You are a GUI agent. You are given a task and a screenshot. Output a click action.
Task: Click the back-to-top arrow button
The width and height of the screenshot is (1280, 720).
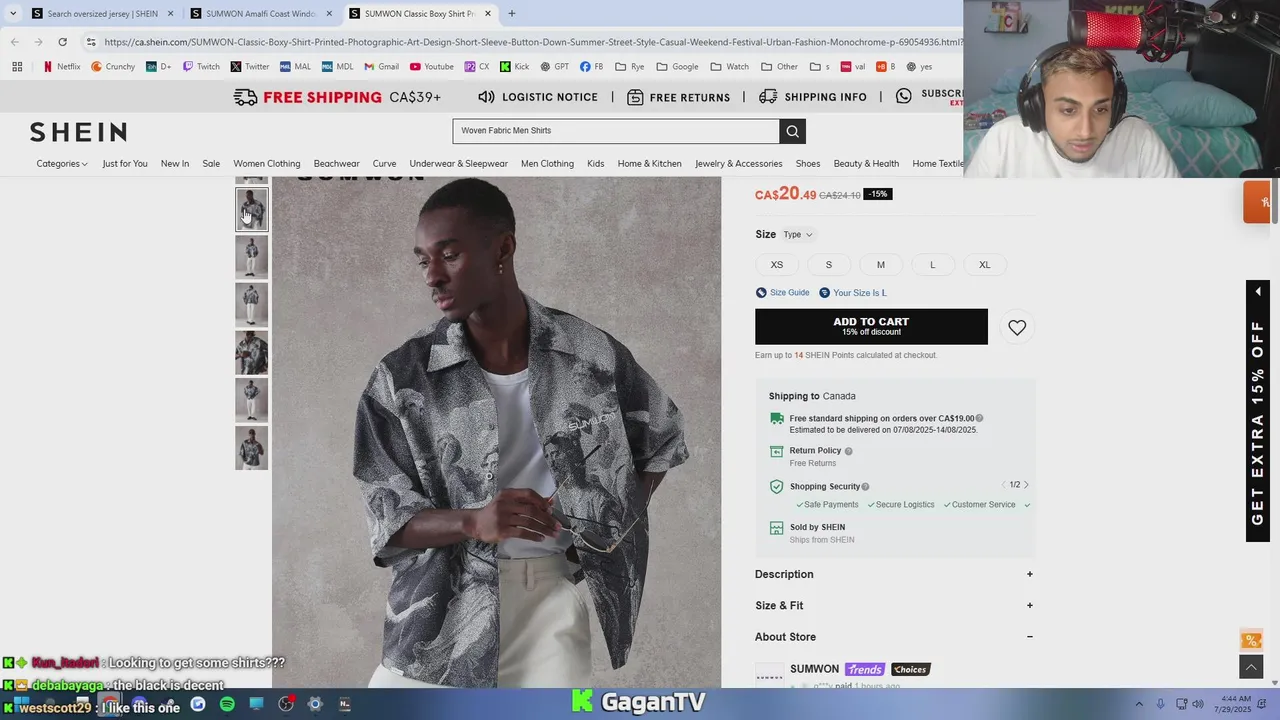(1251, 667)
